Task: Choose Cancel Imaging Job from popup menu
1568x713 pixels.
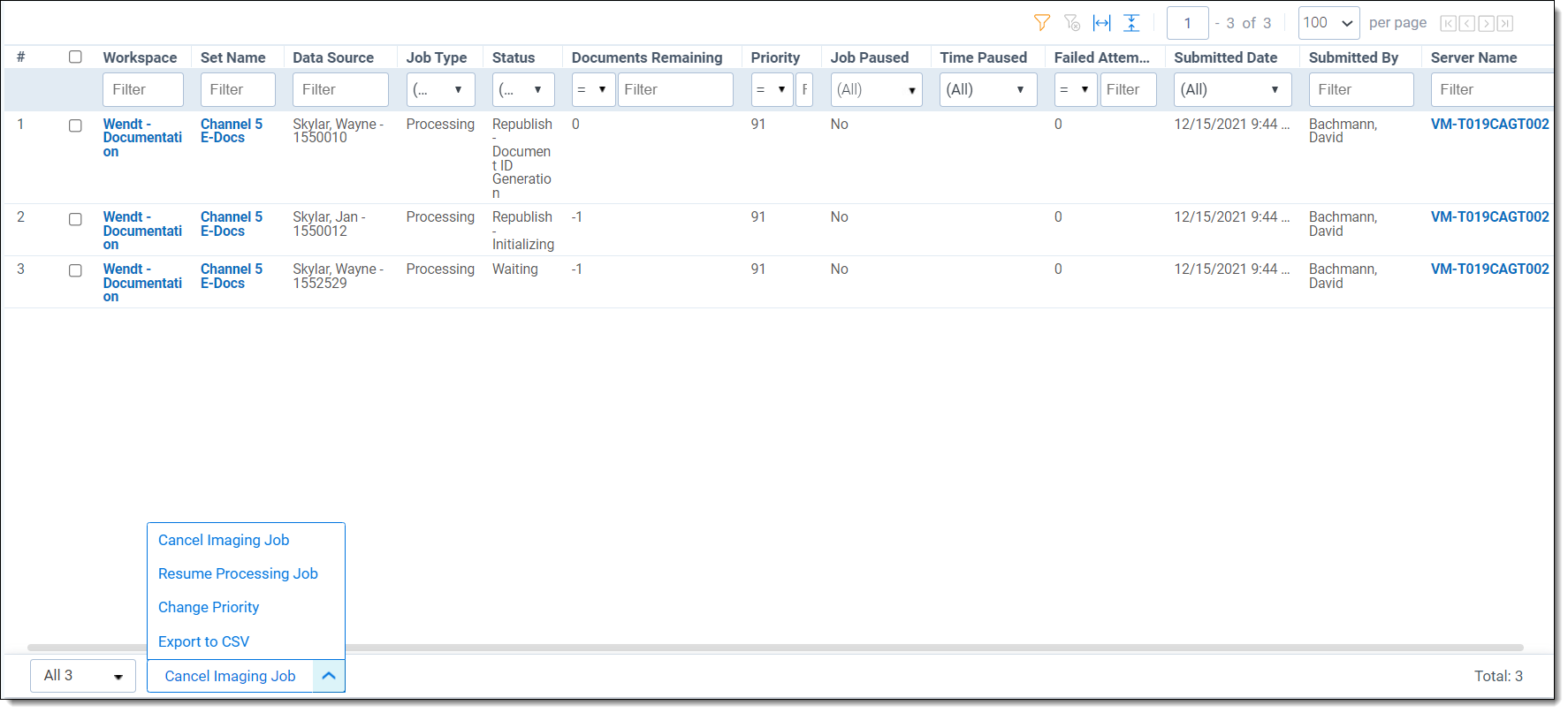Action: [224, 540]
